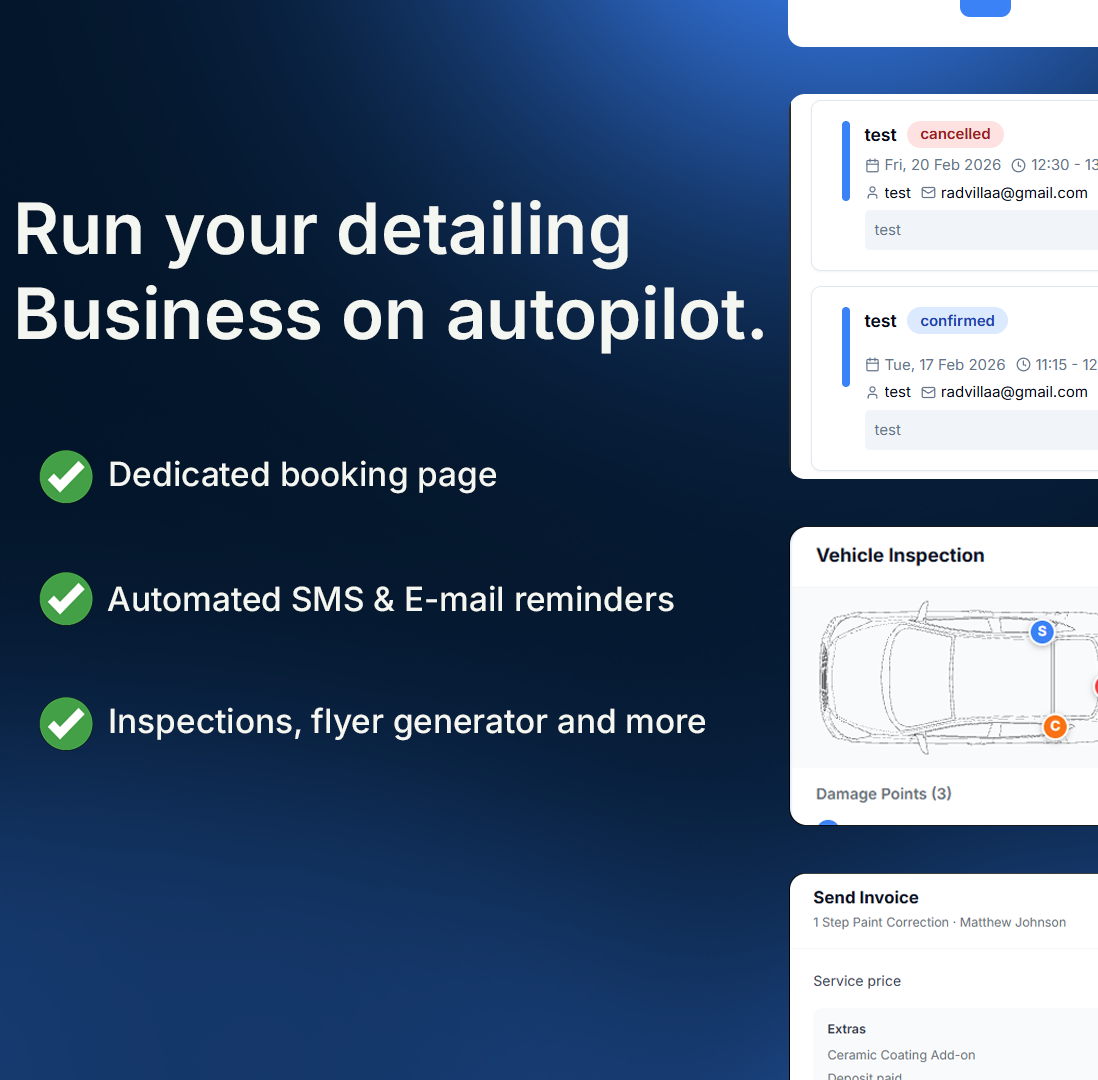
Task: Select the confirmed status badge
Action: pos(957,320)
